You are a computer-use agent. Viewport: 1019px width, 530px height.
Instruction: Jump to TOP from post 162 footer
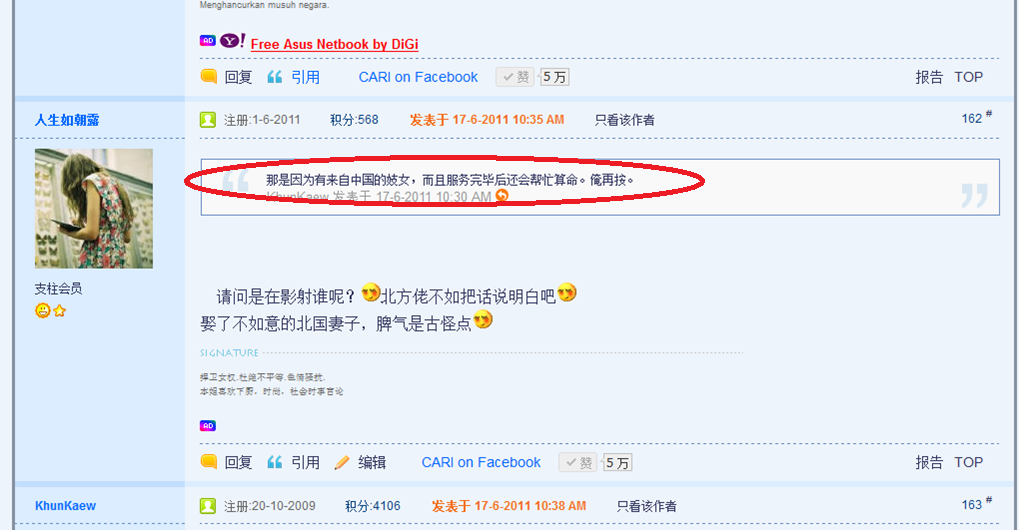pos(968,462)
